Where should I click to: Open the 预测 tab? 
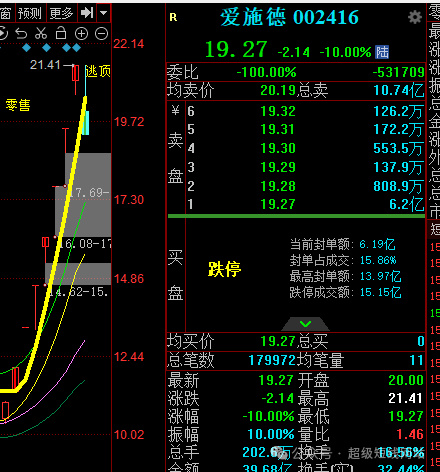coord(30,13)
